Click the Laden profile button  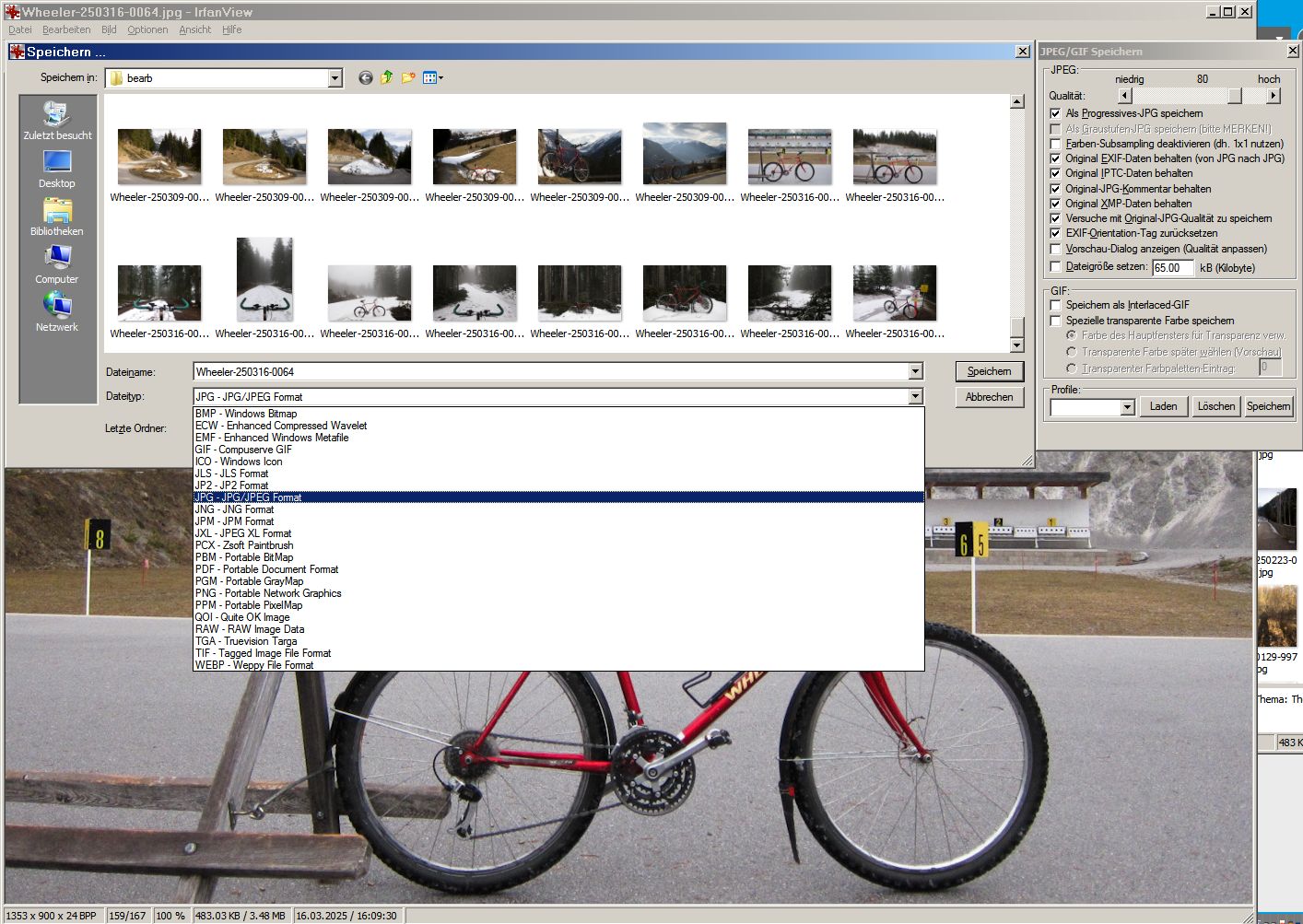point(1163,406)
